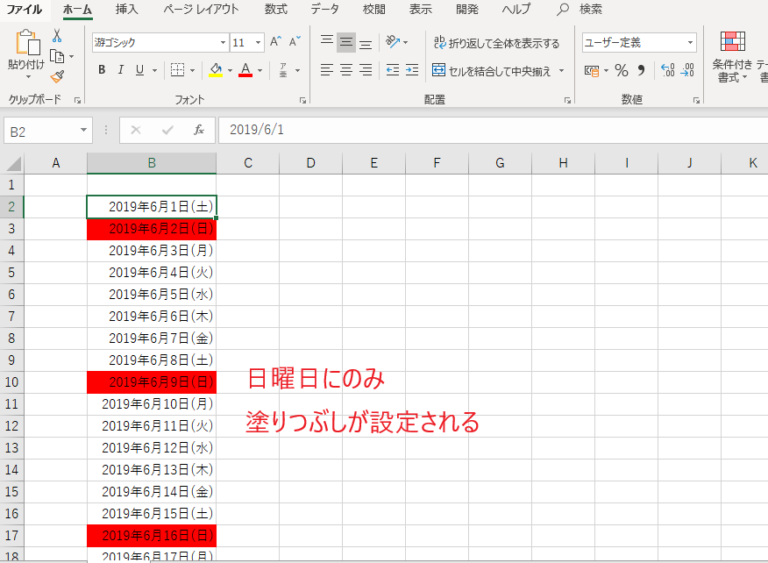Select top vertical alignment
The height and width of the screenshot is (563, 768).
(x=327, y=42)
